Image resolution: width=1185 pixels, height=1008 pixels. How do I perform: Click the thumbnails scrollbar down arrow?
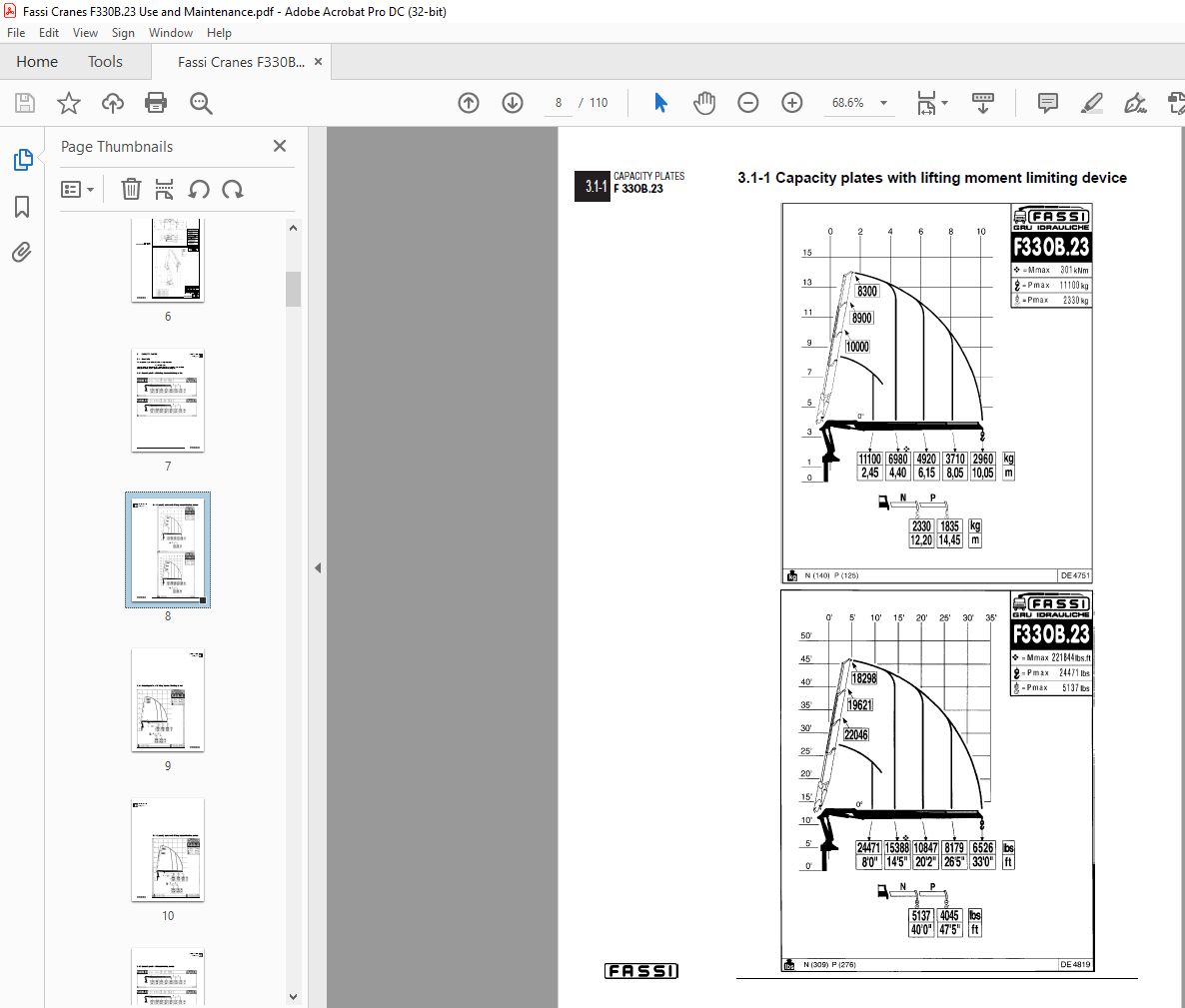click(x=293, y=997)
